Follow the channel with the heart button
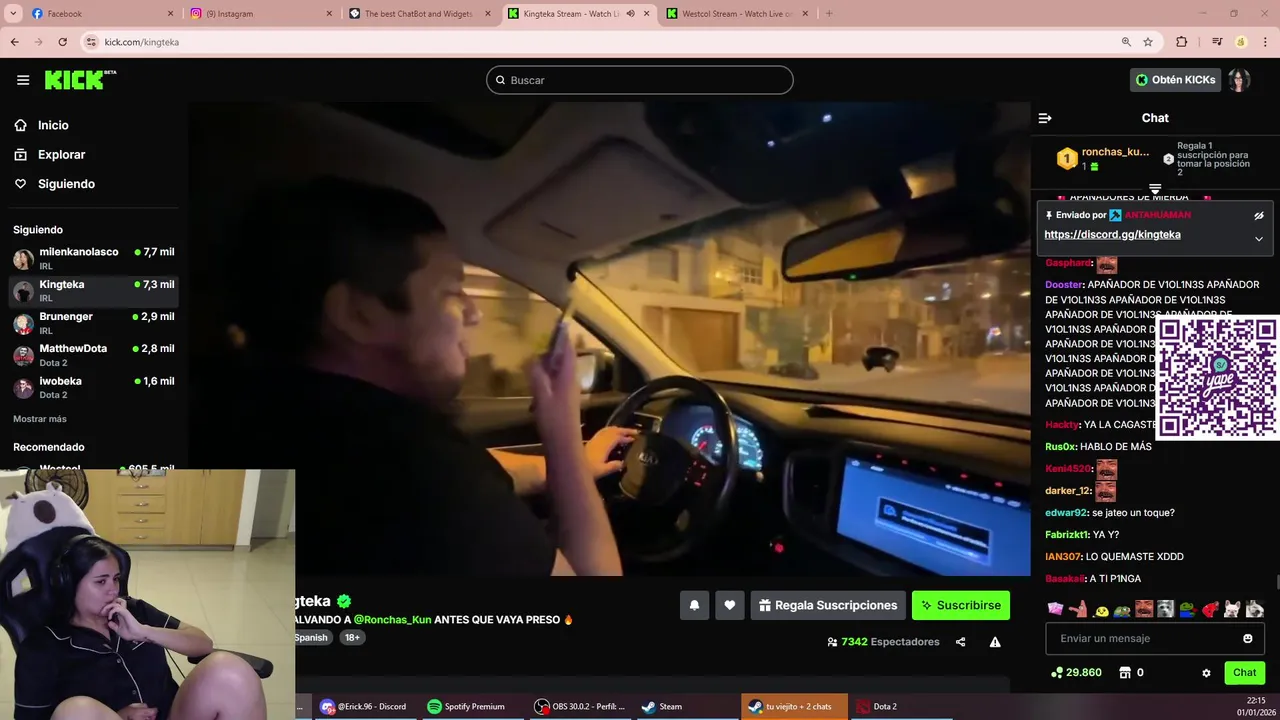Screen dimensions: 1280x720 coord(730,605)
